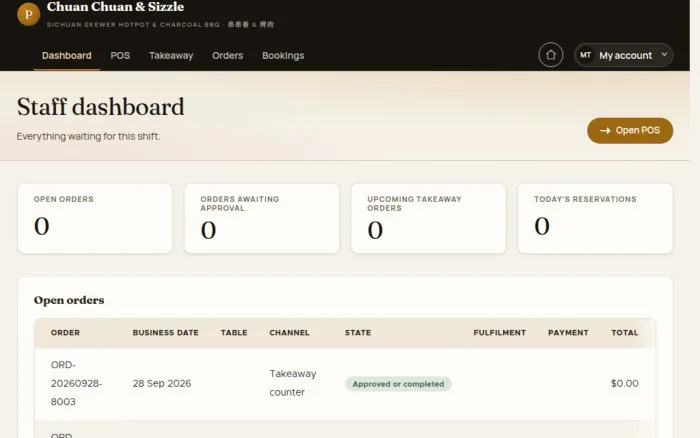
Task: Click the PAYMENT column header
Action: pyautogui.click(x=568, y=333)
